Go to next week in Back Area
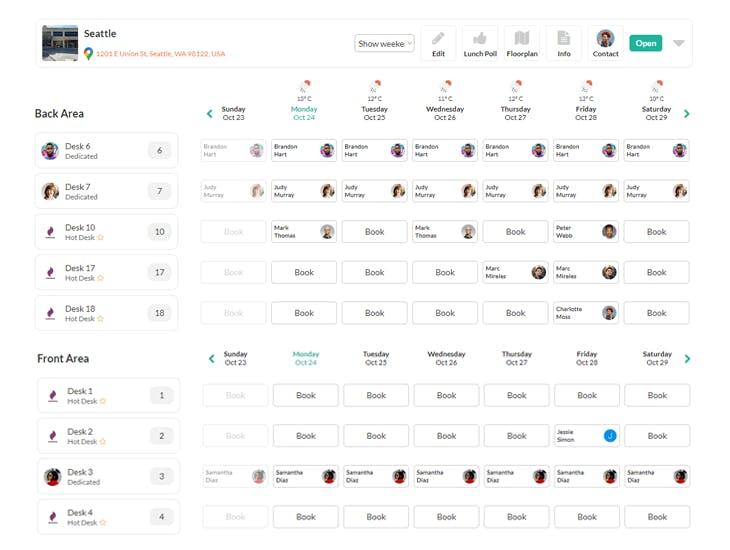This screenshot has width=730, height=550. [x=687, y=114]
